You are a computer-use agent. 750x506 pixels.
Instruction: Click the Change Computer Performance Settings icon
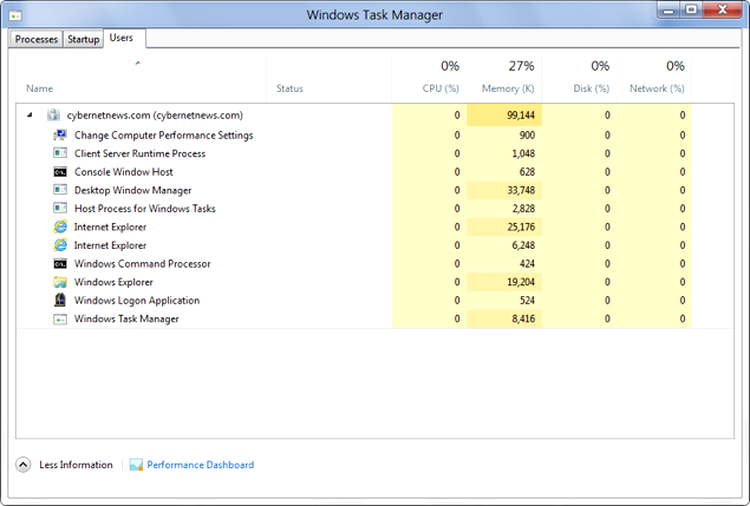pos(60,135)
